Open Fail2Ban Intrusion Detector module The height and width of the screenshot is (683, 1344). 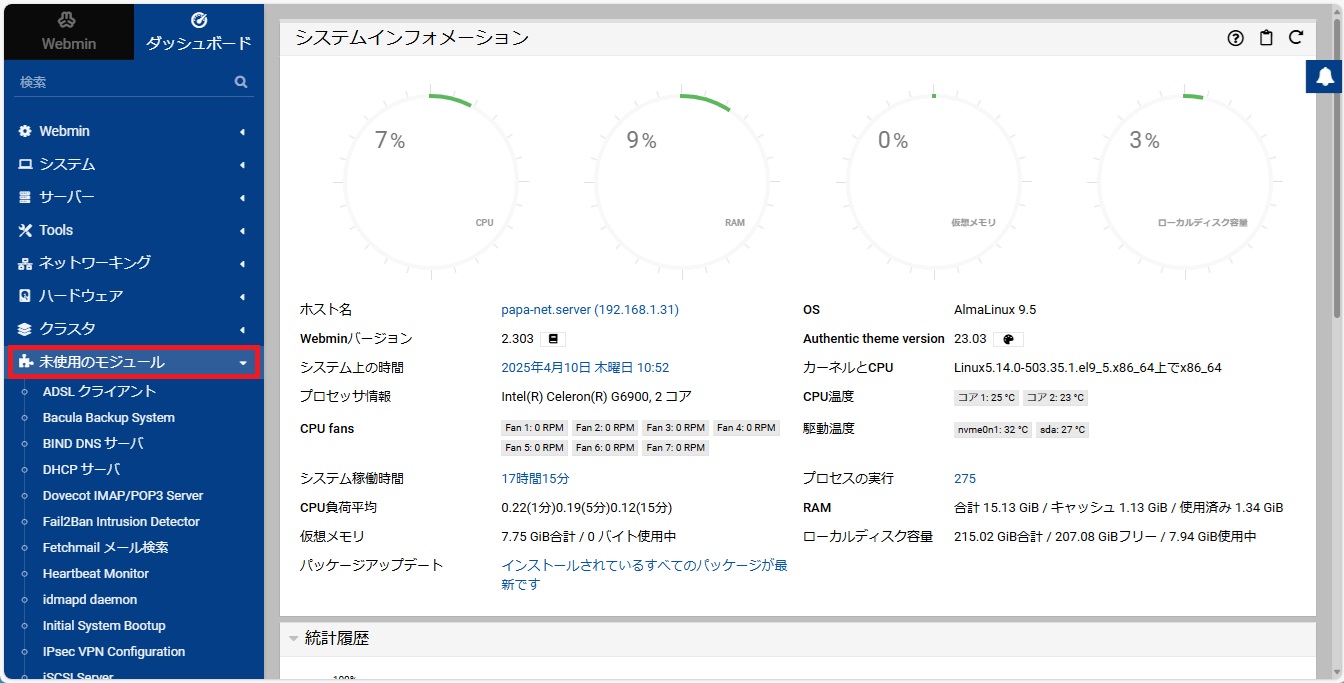point(121,521)
